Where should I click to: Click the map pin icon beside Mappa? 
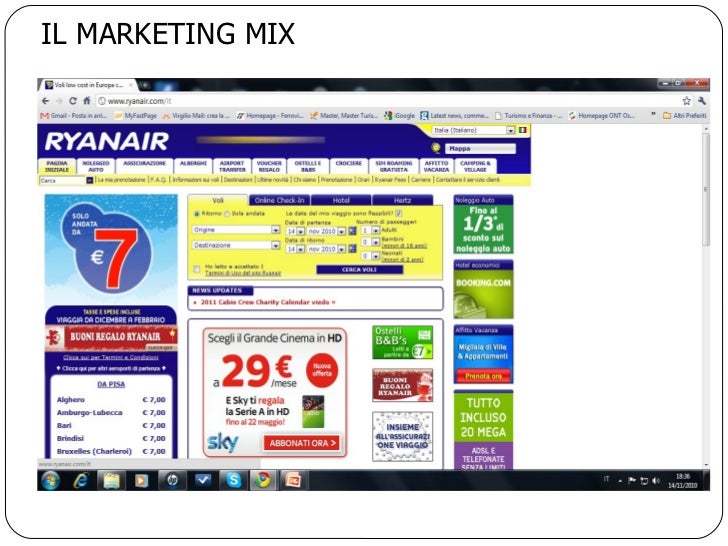click(x=436, y=148)
